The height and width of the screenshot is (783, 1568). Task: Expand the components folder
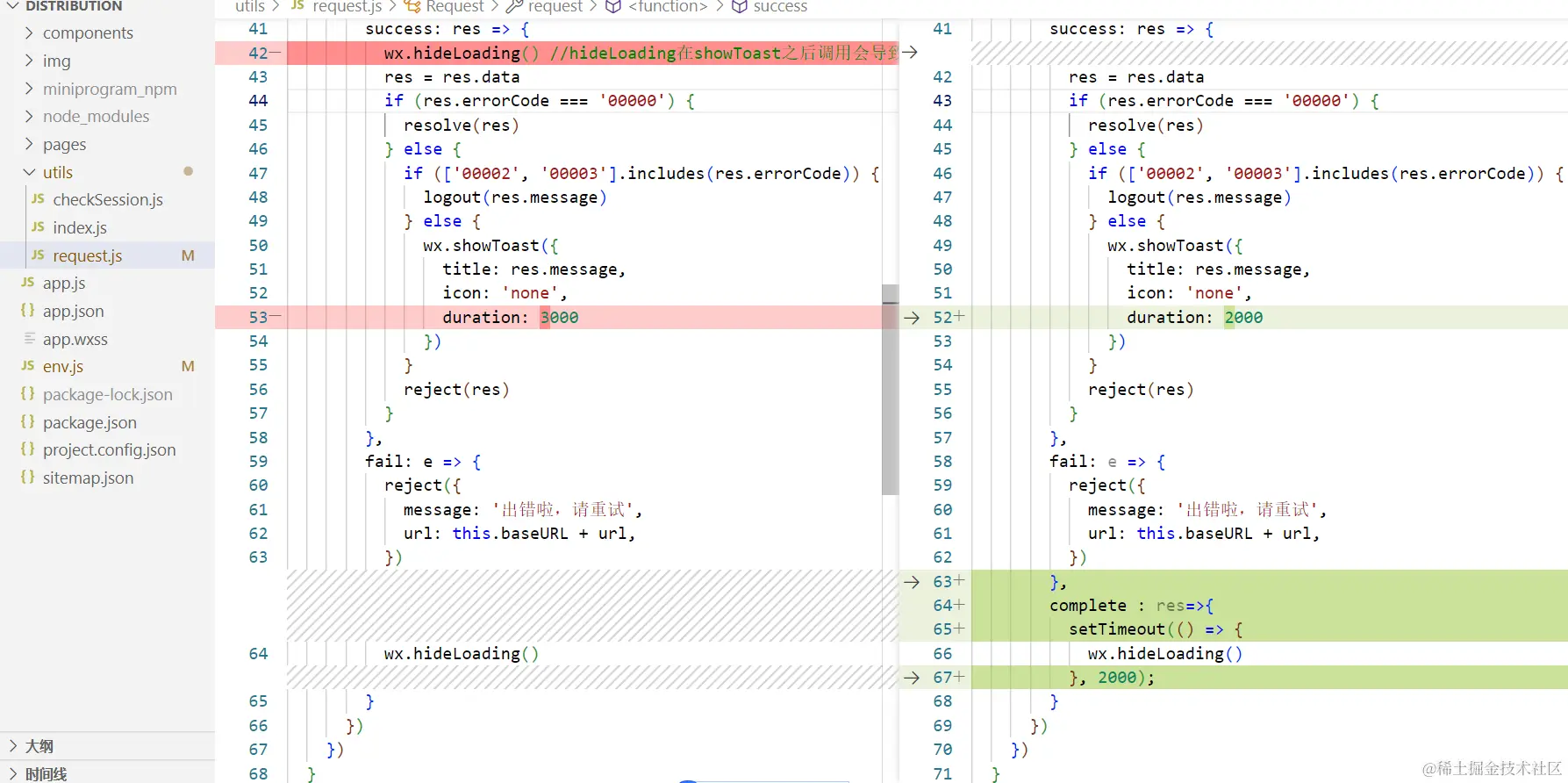pyautogui.click(x=29, y=32)
